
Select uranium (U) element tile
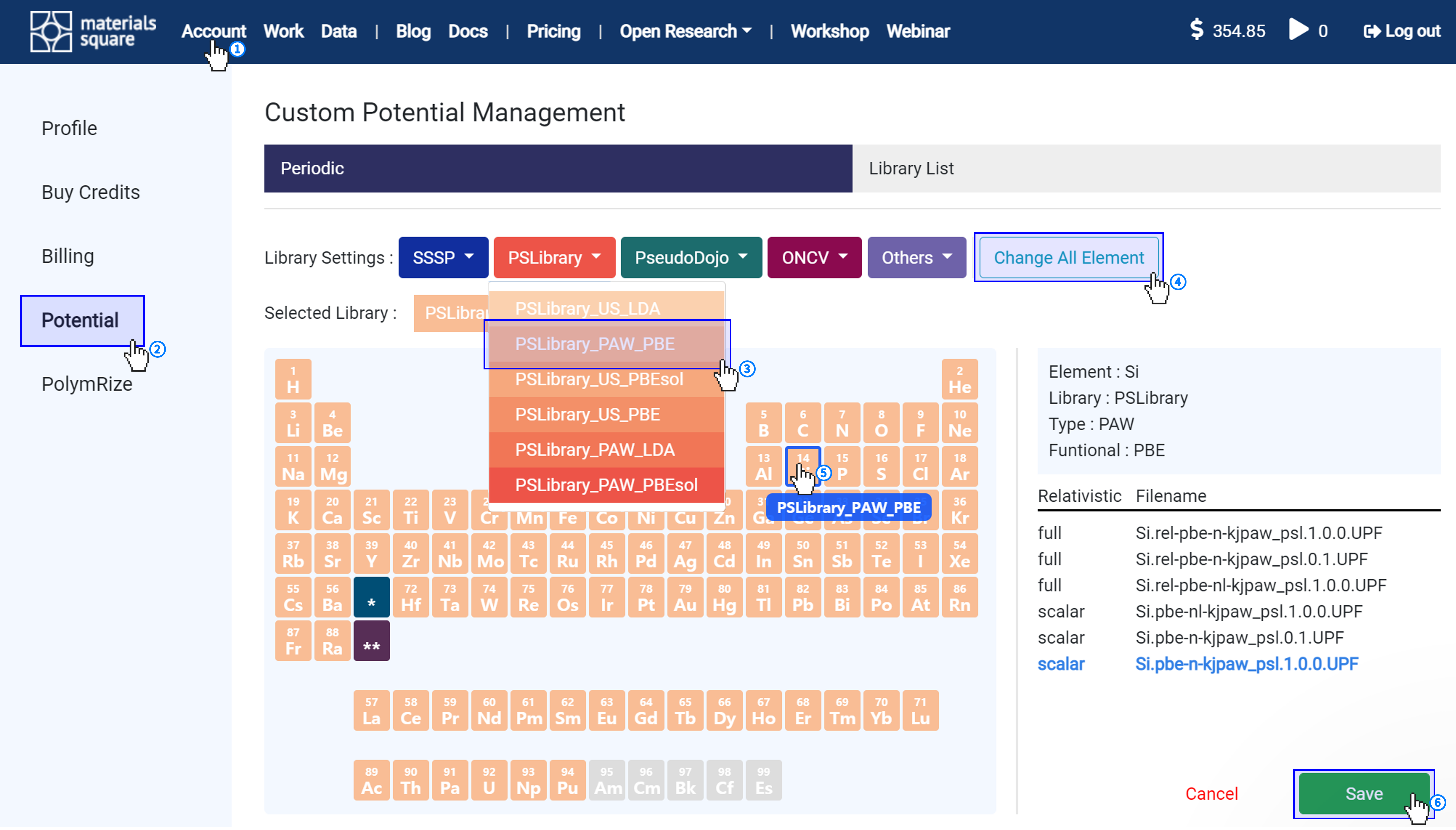click(x=489, y=781)
